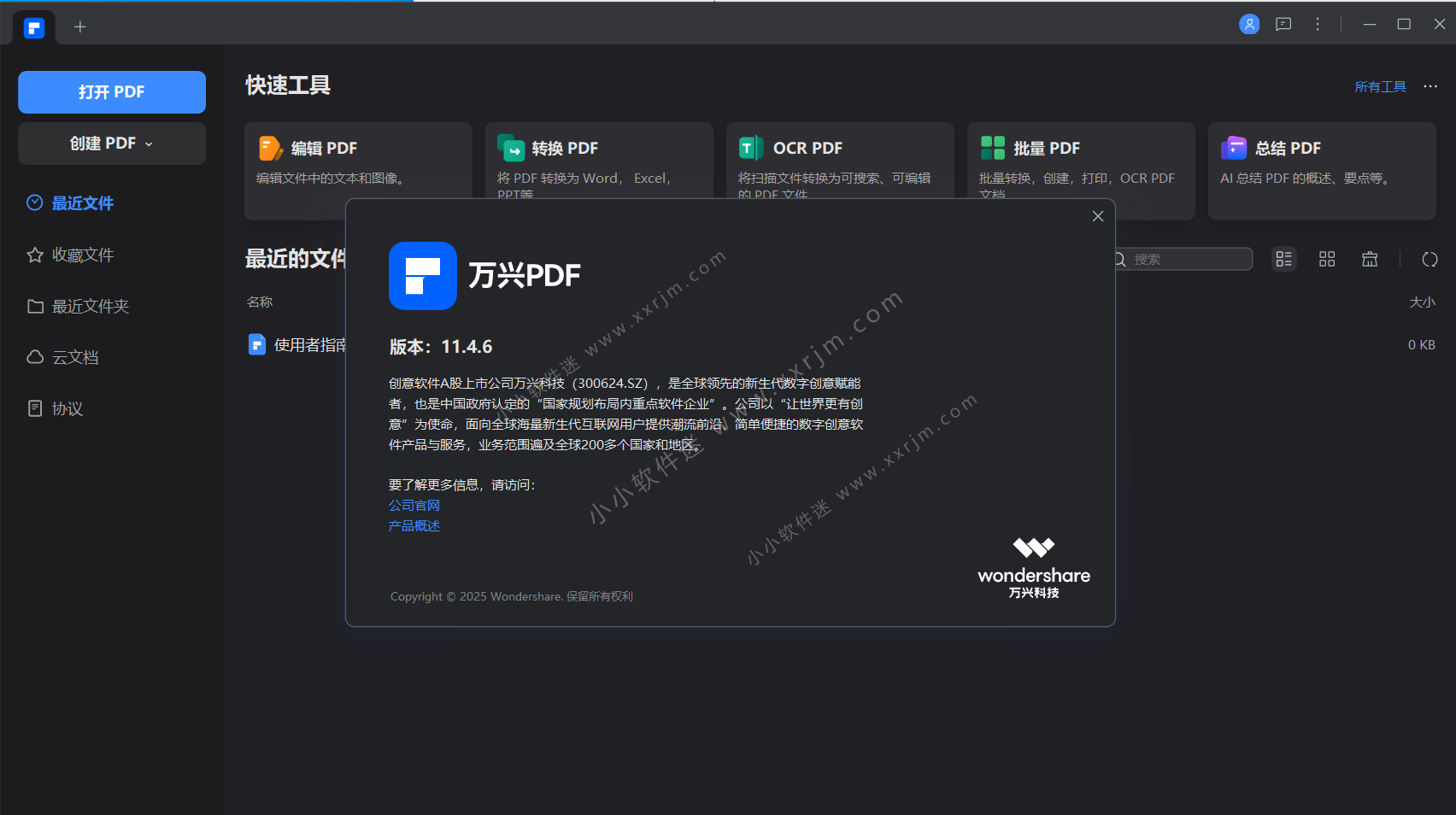This screenshot has width=1456, height=815.
Task: Open 所有工具 link
Action: (x=1380, y=86)
